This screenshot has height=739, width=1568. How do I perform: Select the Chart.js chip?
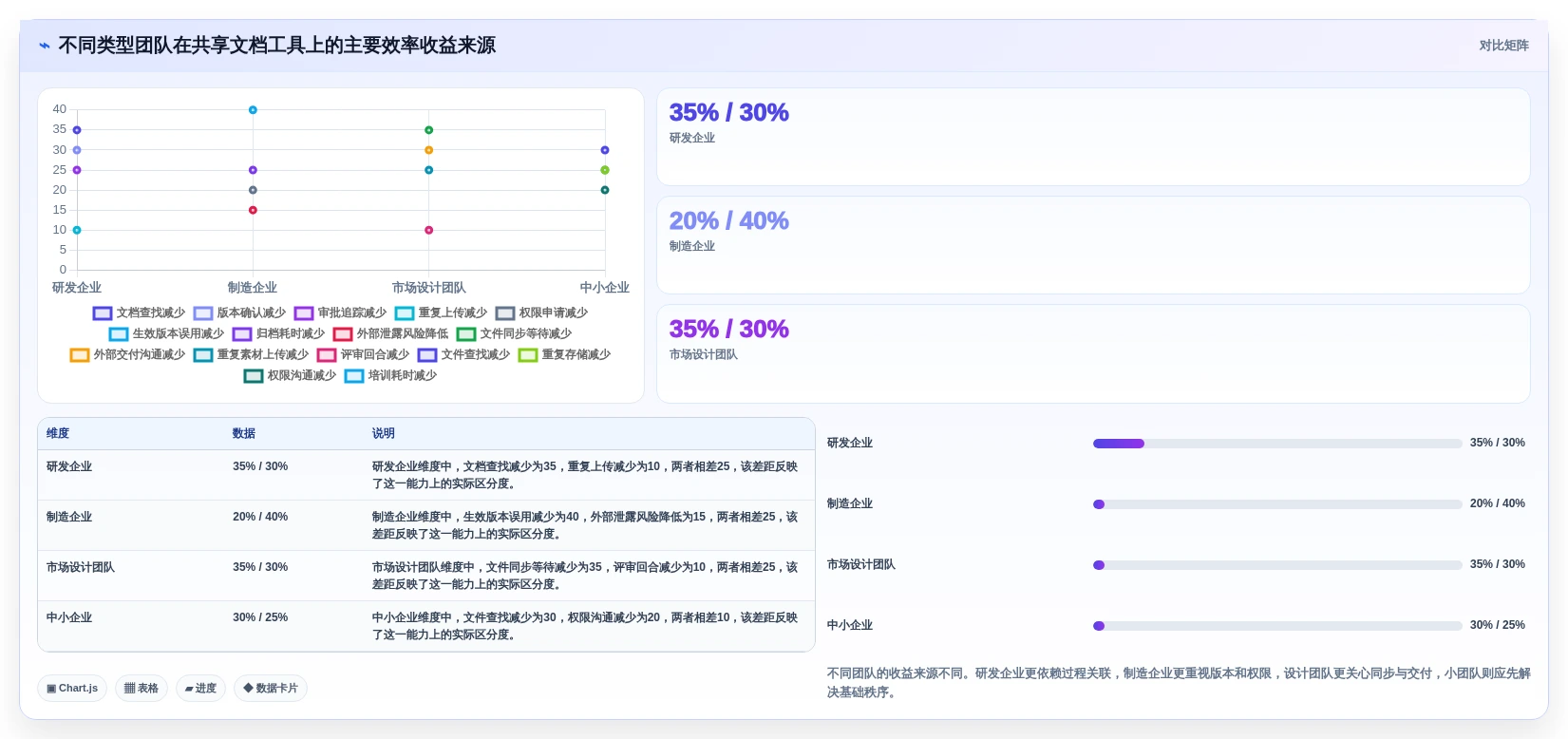tap(72, 689)
